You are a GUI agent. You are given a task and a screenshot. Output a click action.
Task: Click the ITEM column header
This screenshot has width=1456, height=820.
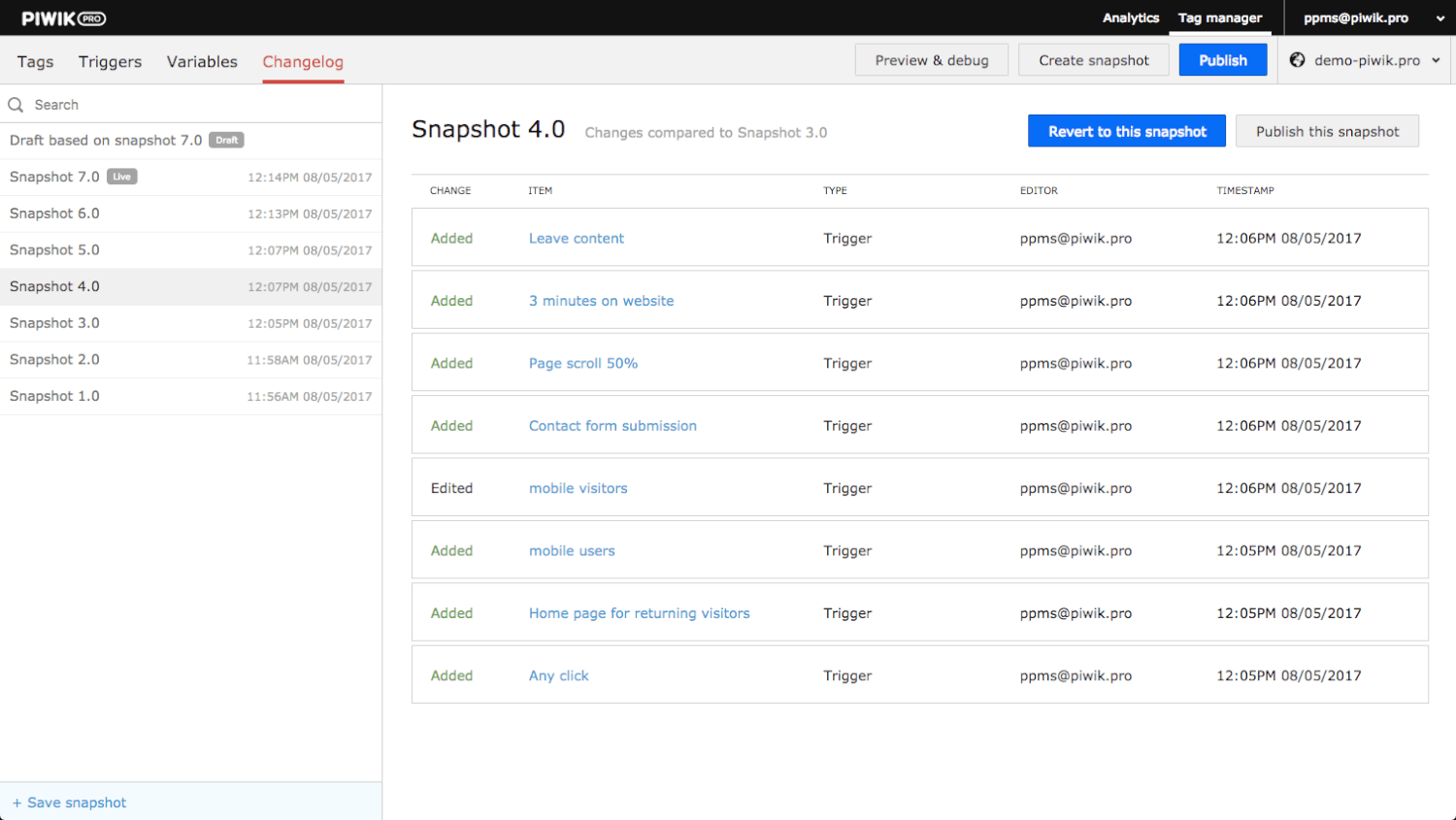[541, 191]
